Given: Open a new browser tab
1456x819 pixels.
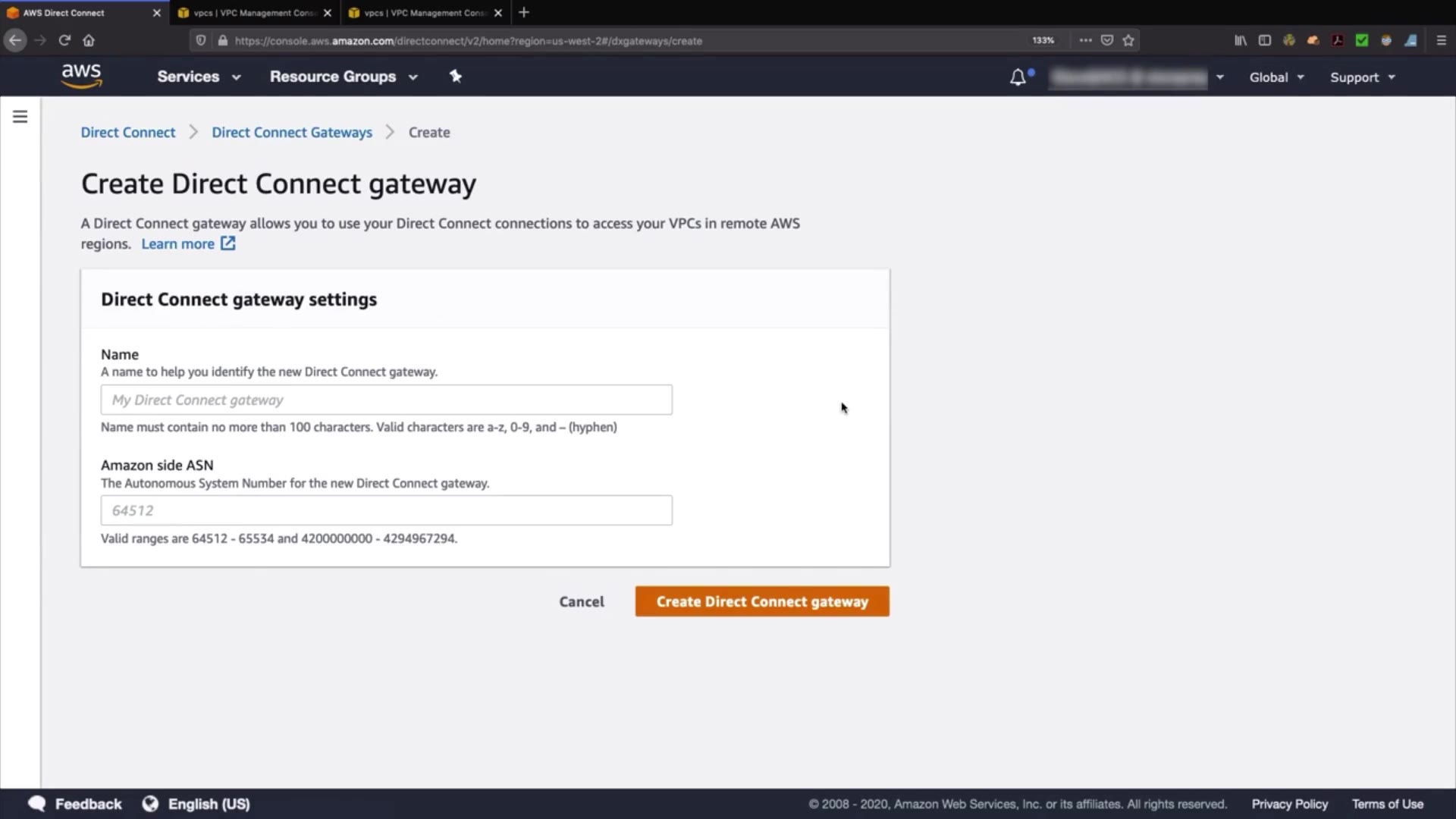Looking at the screenshot, I should (524, 13).
